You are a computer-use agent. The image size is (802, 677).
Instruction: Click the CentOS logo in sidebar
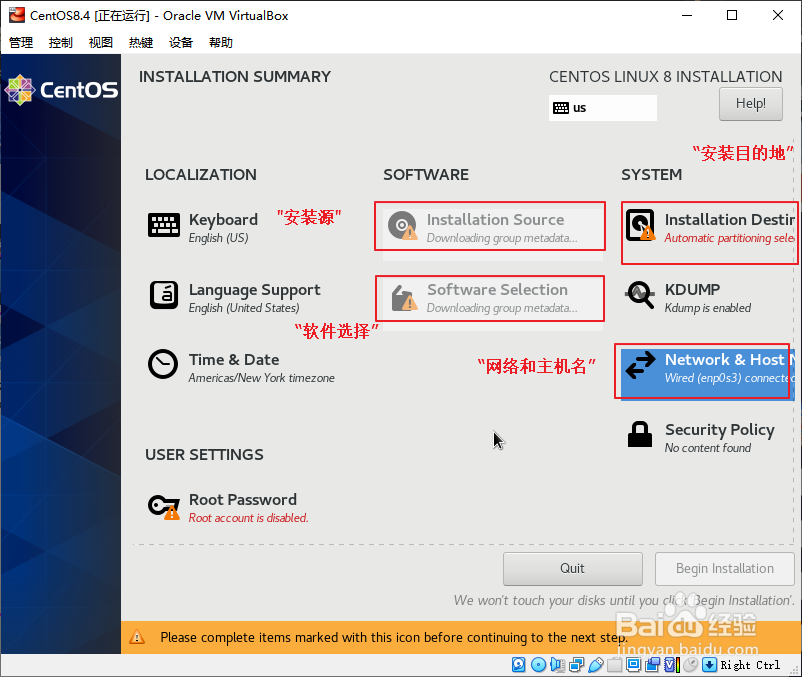(x=61, y=90)
